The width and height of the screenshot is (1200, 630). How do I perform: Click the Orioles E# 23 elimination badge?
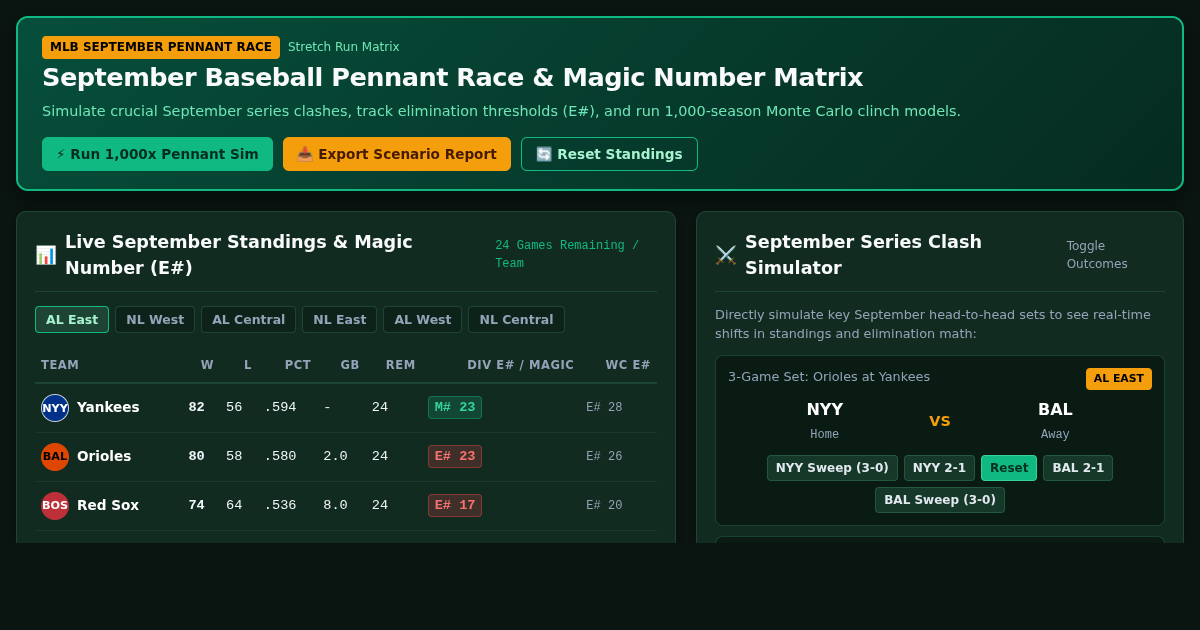[x=455, y=457]
